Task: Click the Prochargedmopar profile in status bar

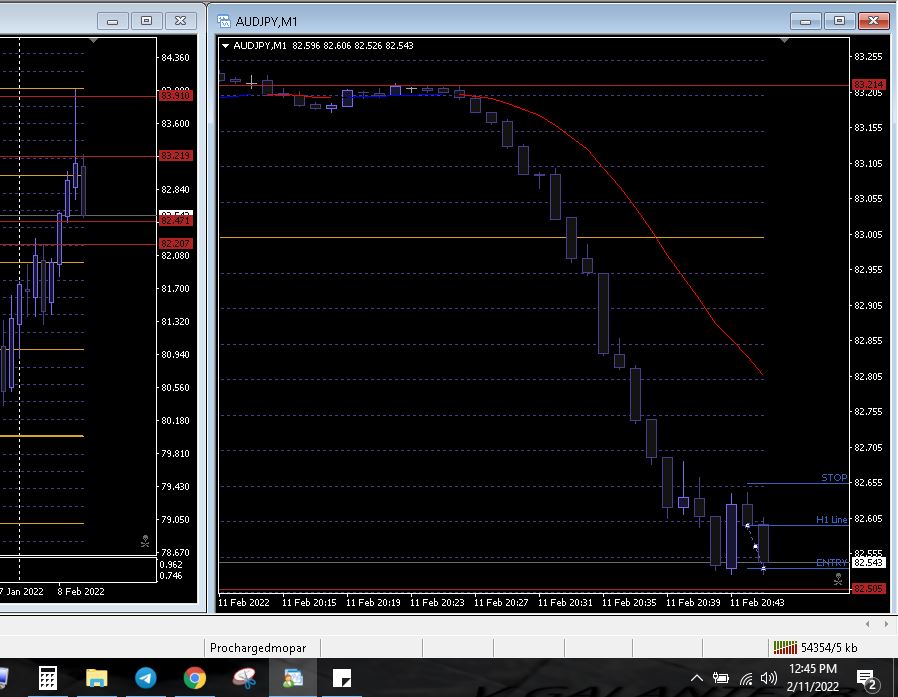Action: pyautogui.click(x=258, y=648)
